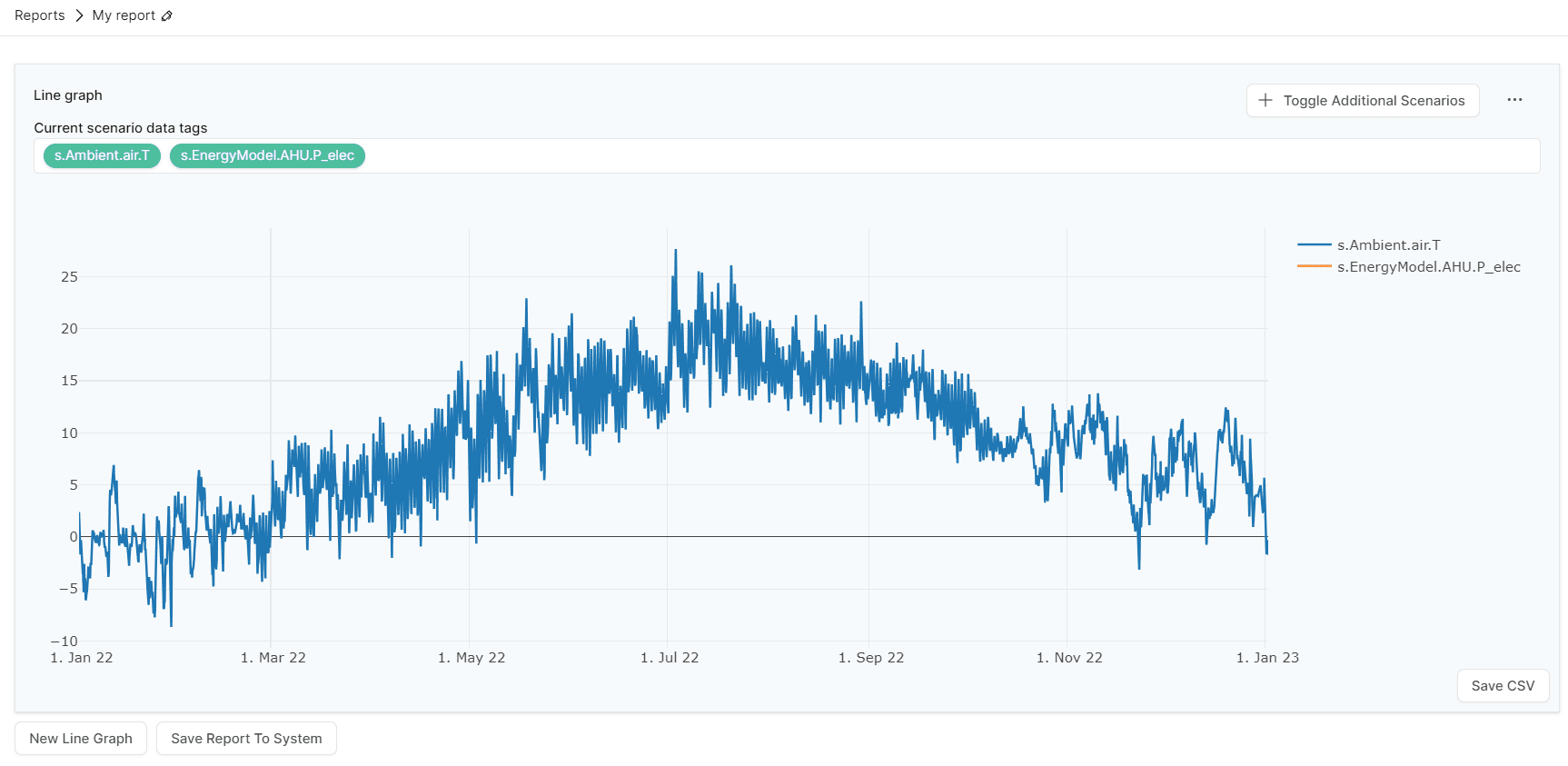Select the s.Ambient.air.T data tag chip
Image resolution: width=1568 pixels, height=766 pixels.
102,155
